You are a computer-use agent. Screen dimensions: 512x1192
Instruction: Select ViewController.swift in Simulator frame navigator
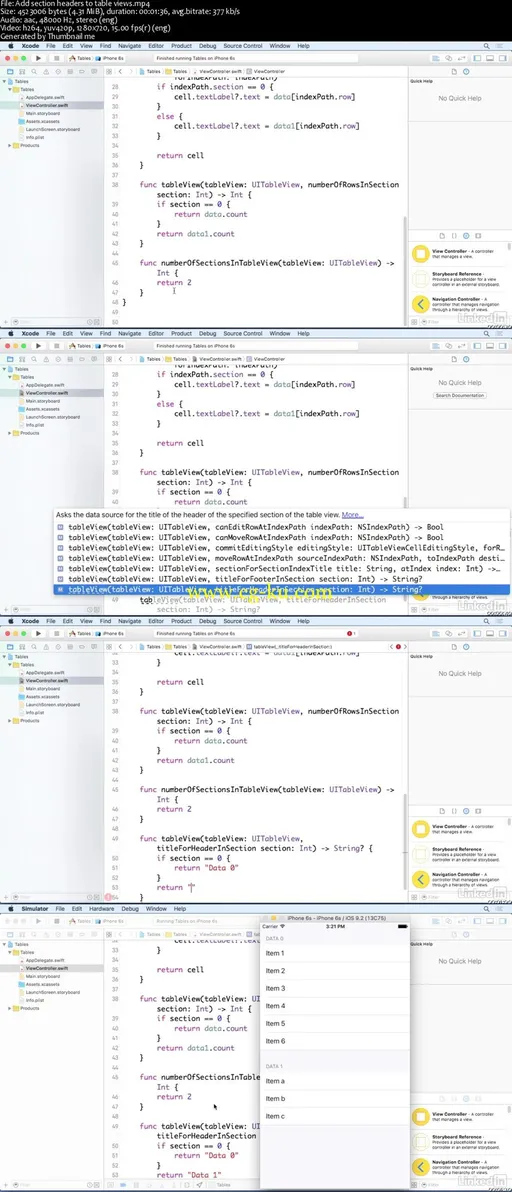click(47, 968)
